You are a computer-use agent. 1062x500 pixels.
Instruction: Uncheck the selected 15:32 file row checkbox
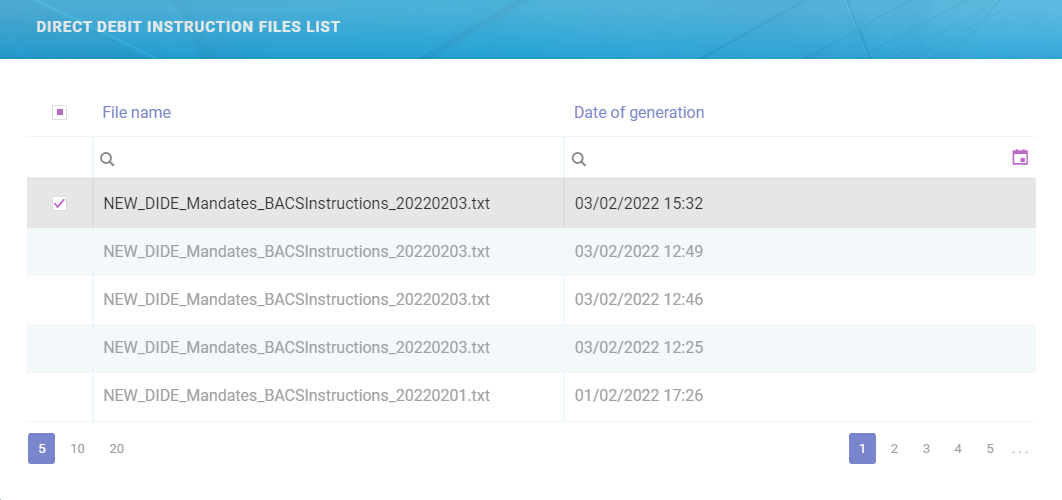point(59,204)
